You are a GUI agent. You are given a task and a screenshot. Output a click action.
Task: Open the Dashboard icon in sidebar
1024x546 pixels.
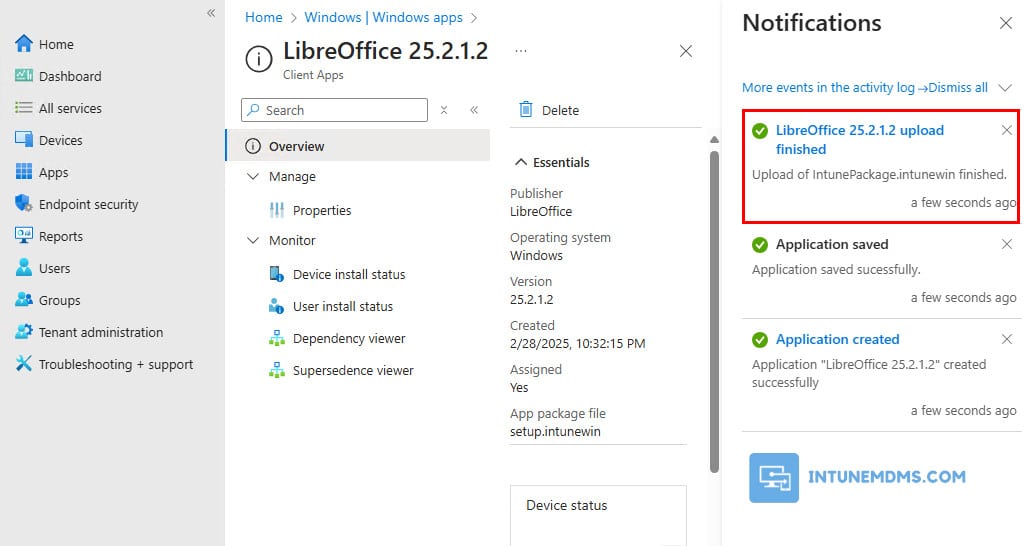(24, 76)
